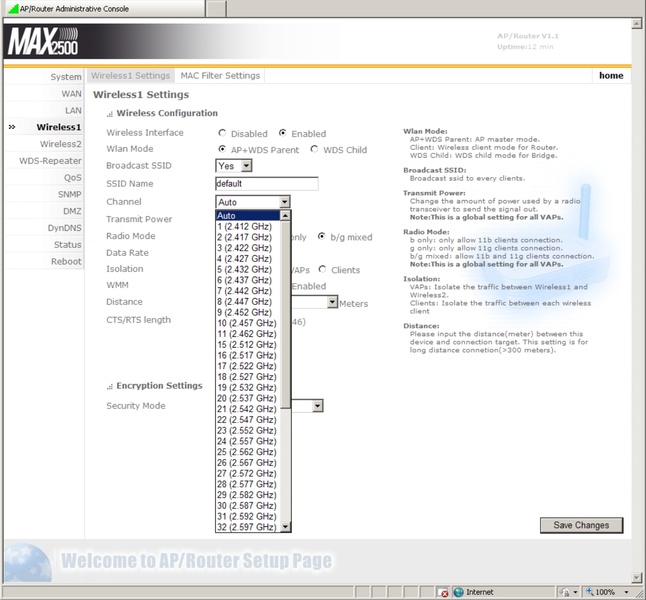Pick channel 3 (2.422 GHz)

[248, 248]
